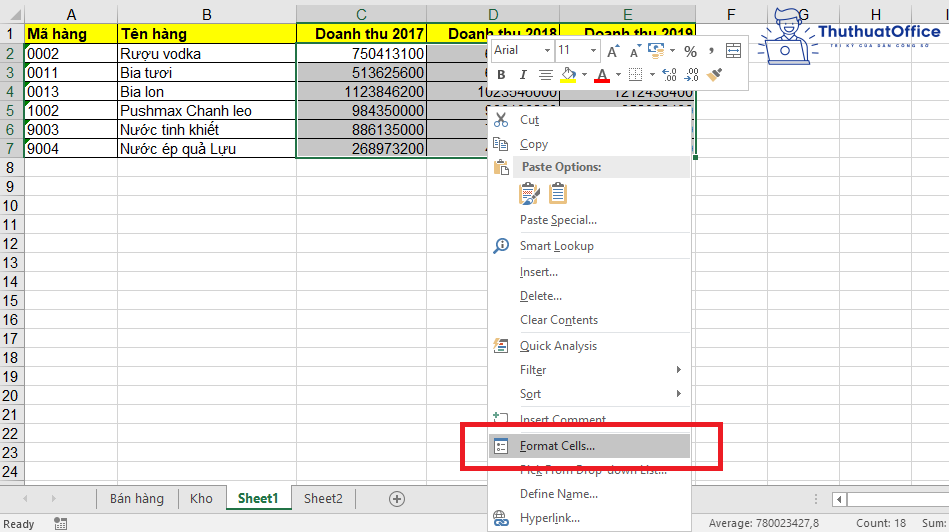Select column A header
This screenshot has width=949, height=532.
tap(71, 14)
